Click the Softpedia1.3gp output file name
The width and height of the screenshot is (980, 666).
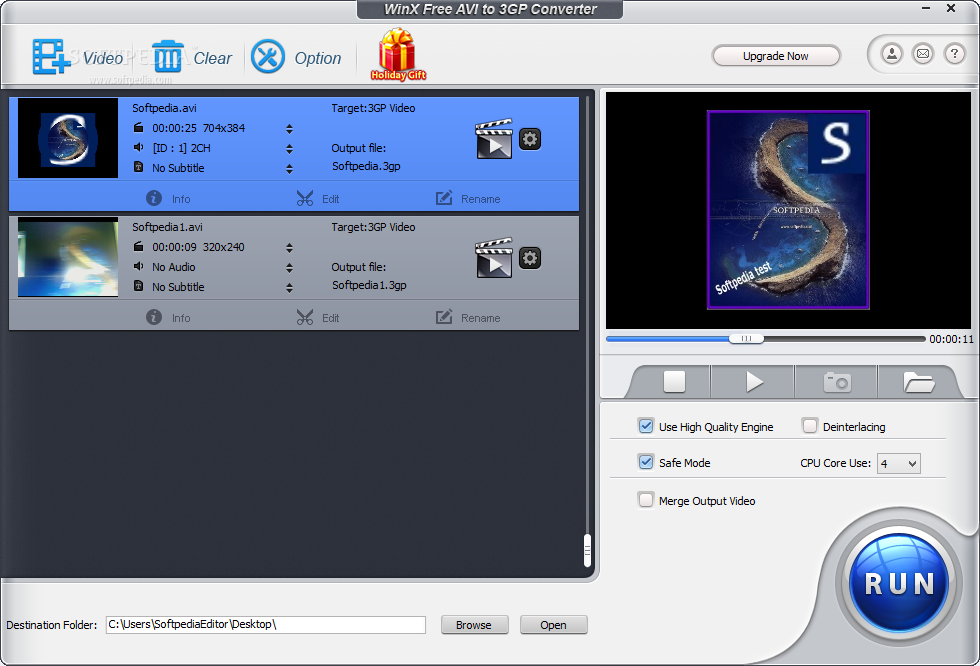click(369, 285)
